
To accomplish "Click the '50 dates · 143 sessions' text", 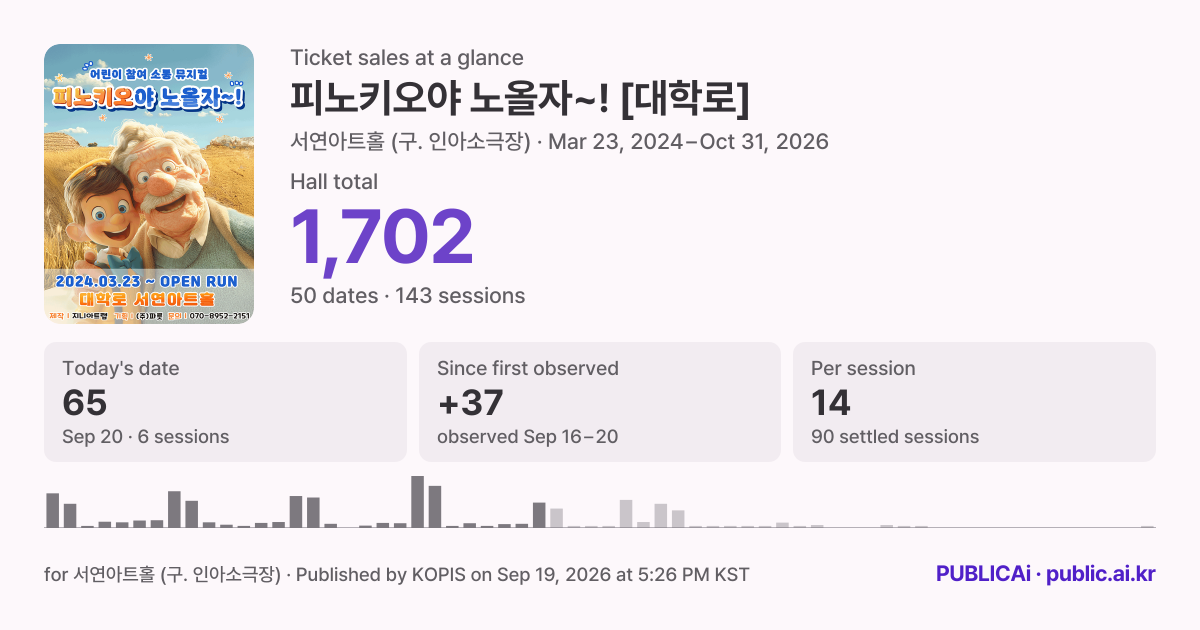I will pyautogui.click(x=407, y=296).
